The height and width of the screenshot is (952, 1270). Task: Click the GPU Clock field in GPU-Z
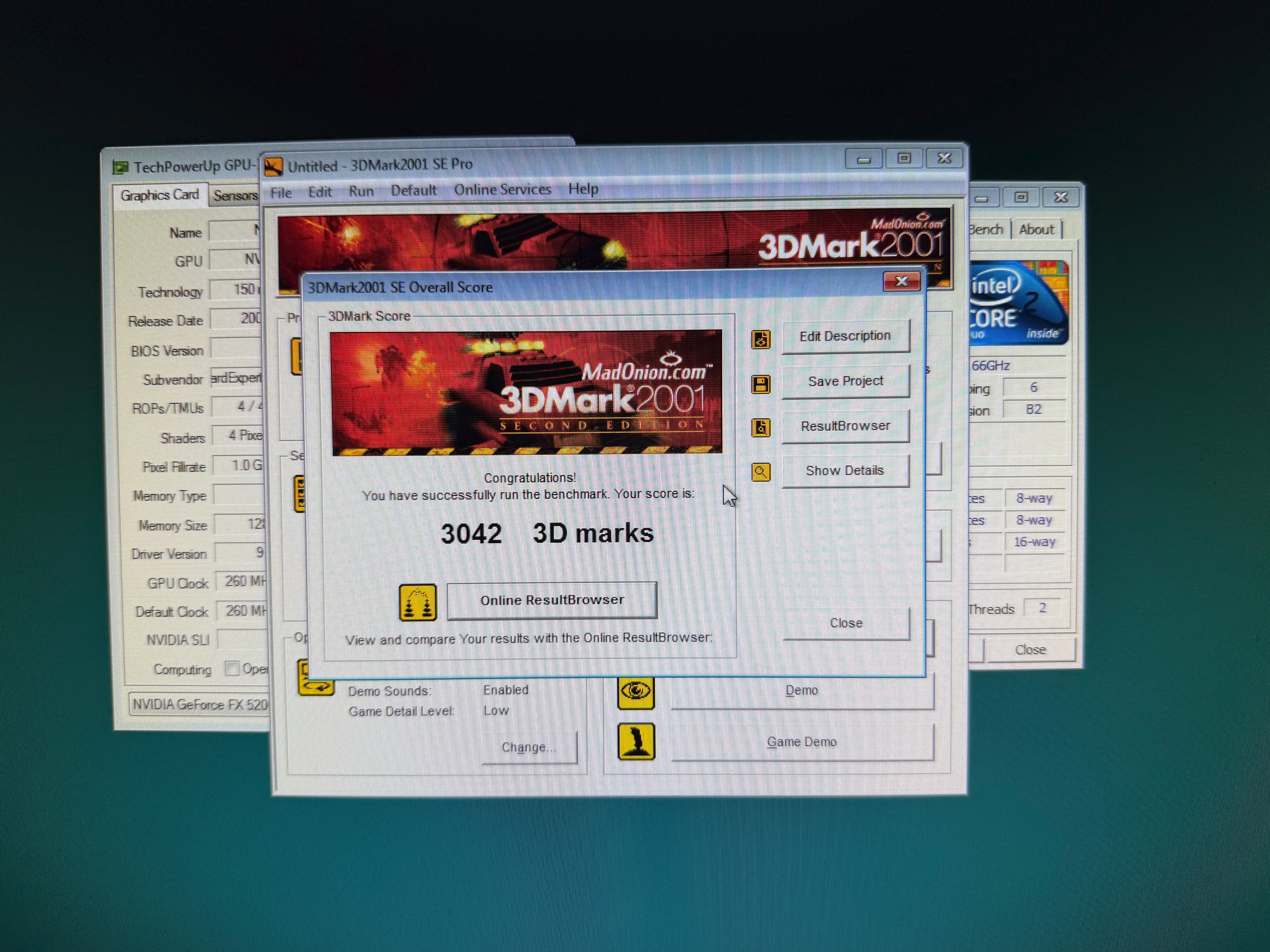[242, 581]
